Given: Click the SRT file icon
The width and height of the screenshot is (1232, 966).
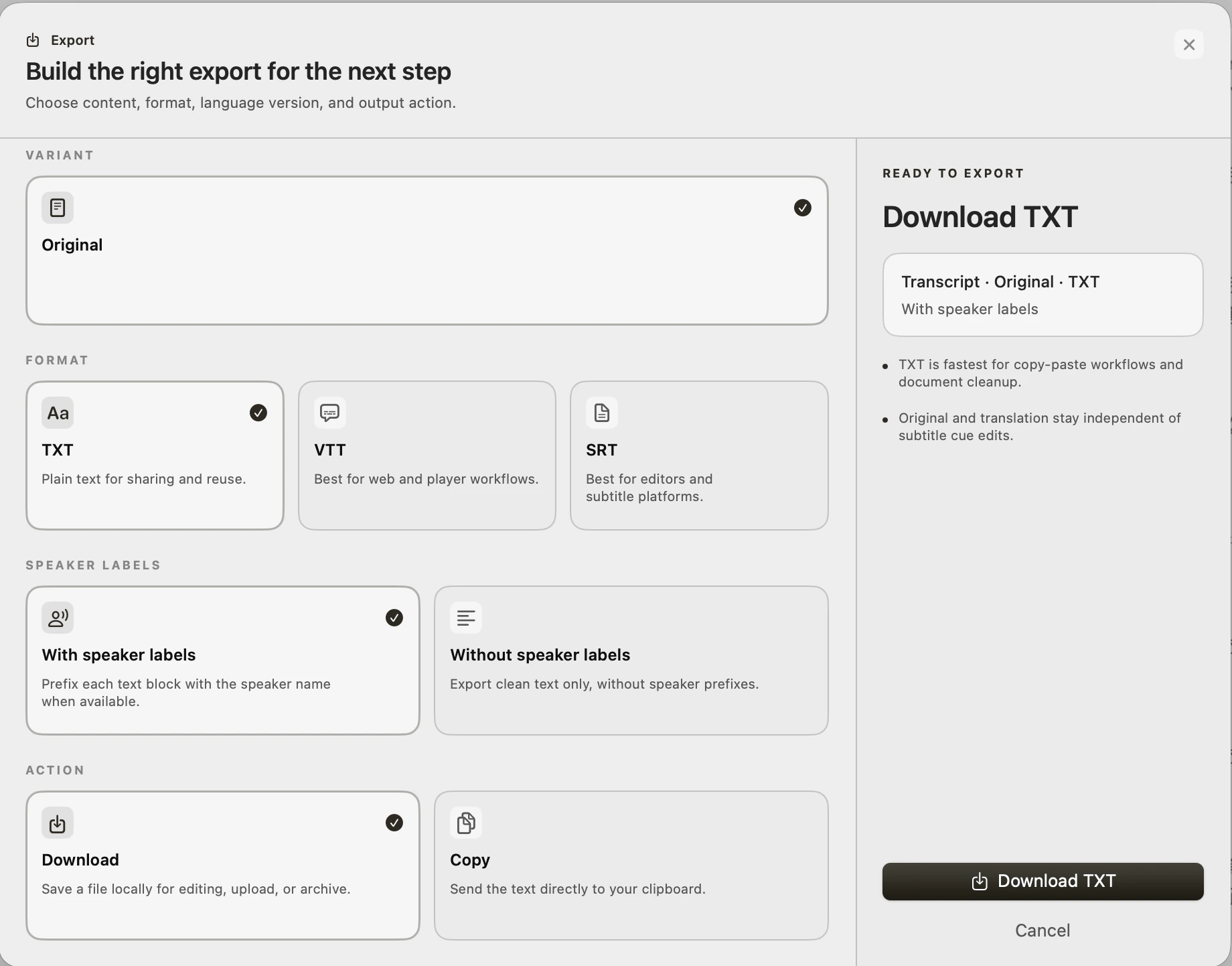Looking at the screenshot, I should (x=602, y=413).
